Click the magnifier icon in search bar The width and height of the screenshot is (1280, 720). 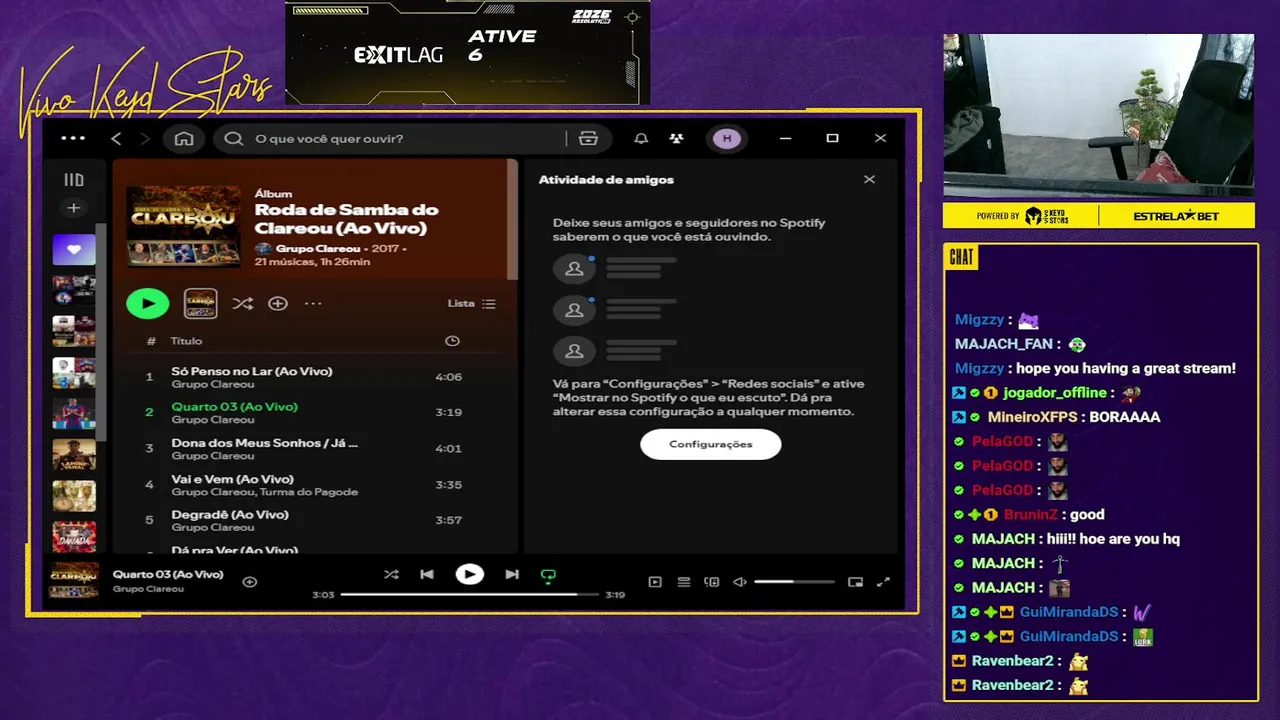(234, 138)
